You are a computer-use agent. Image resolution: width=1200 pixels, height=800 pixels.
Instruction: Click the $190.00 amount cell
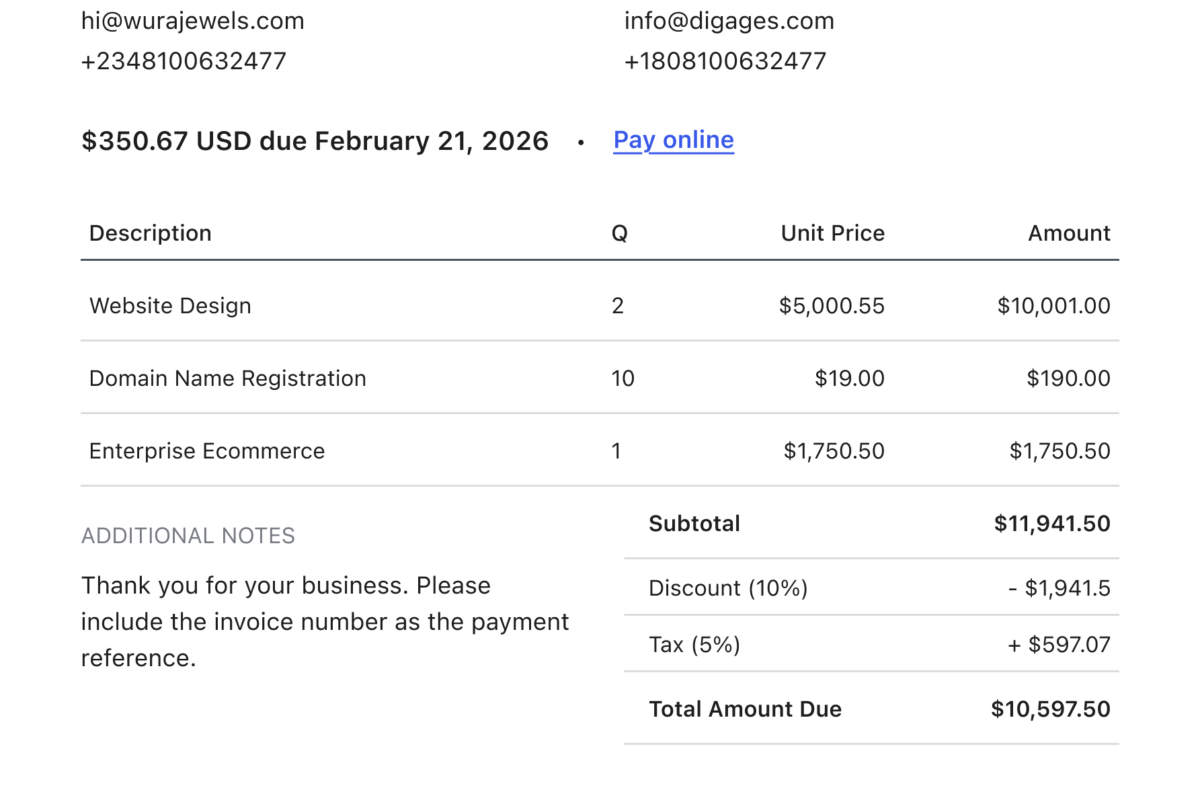click(x=1068, y=378)
